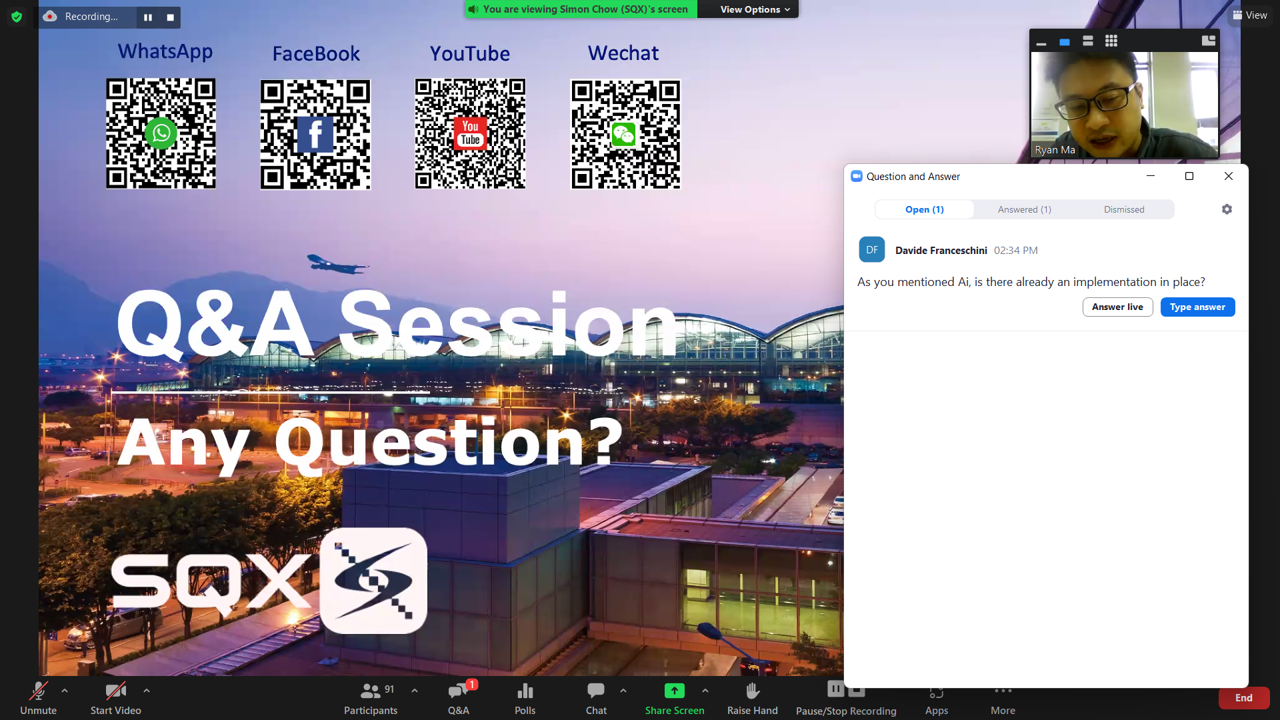Pause recording using top-left indicator button
1280x720 pixels.
point(148,17)
